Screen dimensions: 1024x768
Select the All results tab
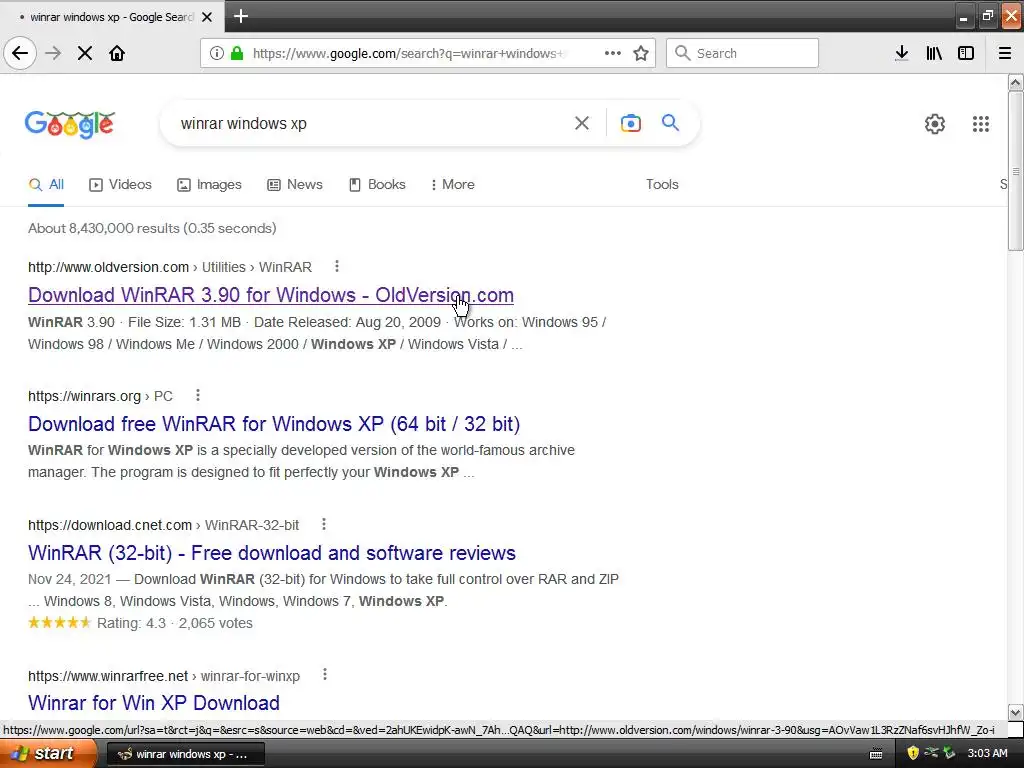[x=46, y=185]
